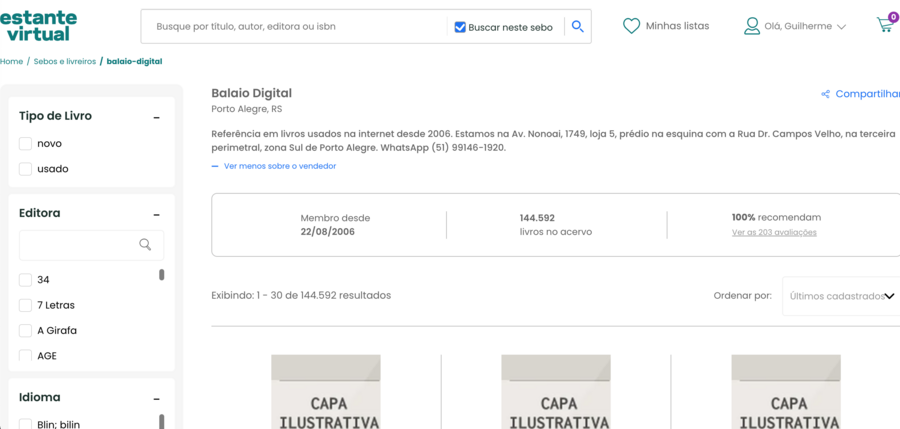Collapse the Tipo de Livro section
This screenshot has height=429, width=900.
(x=156, y=118)
